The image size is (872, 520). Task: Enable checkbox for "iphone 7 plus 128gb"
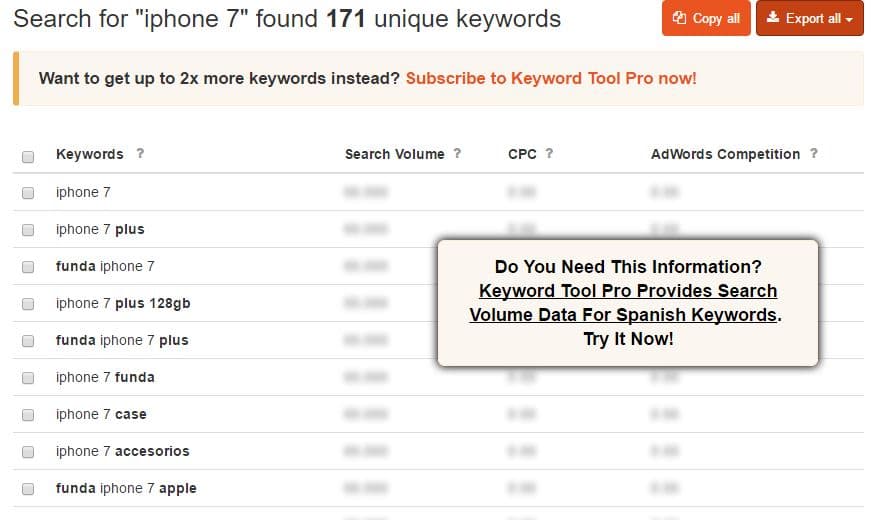(28, 304)
